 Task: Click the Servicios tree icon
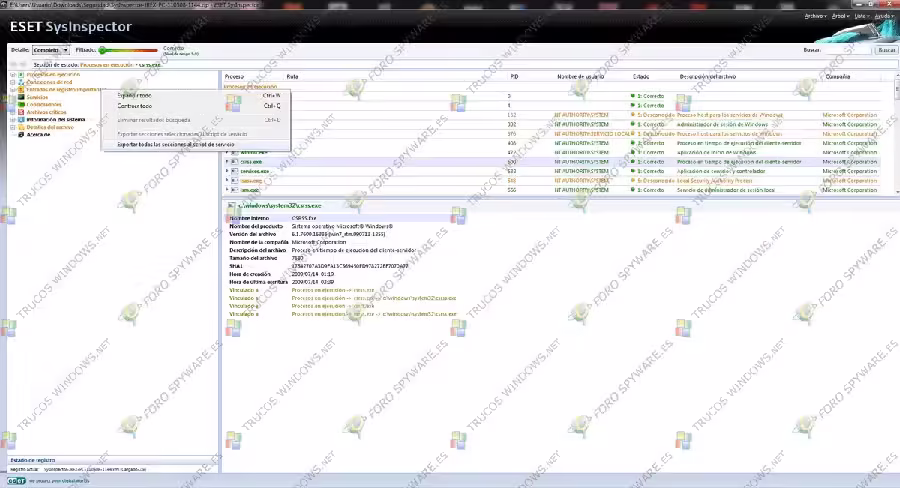pos(21,97)
